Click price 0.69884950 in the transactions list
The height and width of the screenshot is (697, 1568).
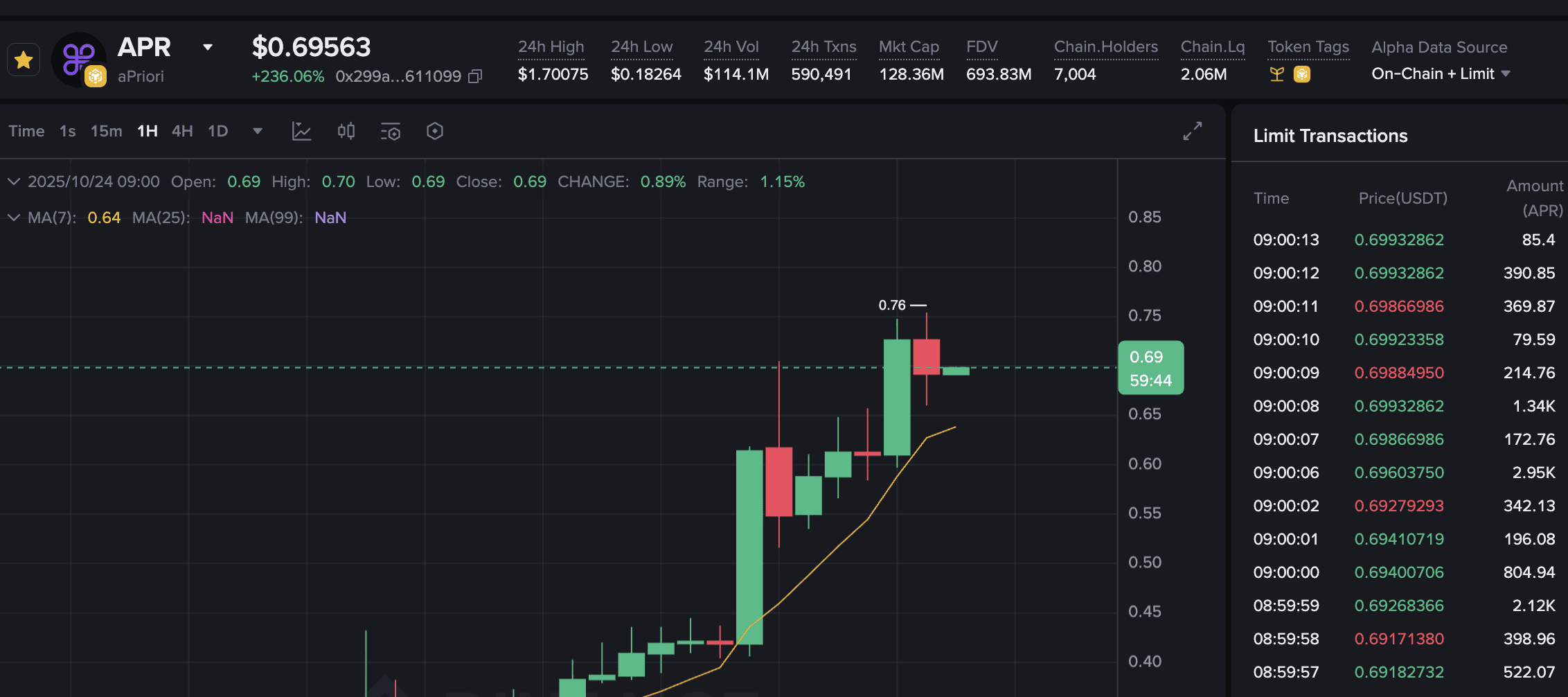pyautogui.click(x=1399, y=373)
